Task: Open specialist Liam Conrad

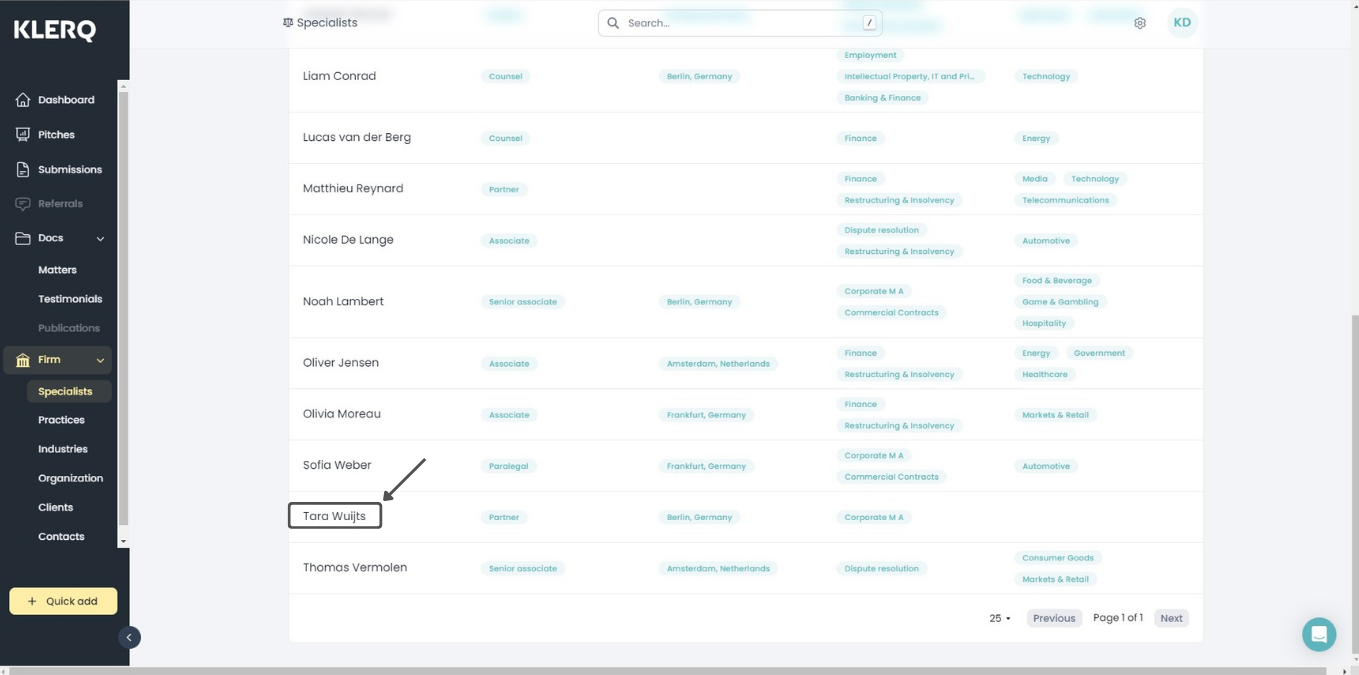Action: pyautogui.click(x=339, y=76)
